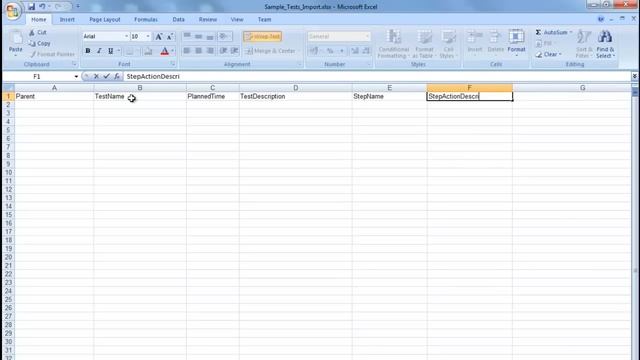Save the workbook from Quick Access toolbar
The image size is (640, 360).
pos(31,7)
